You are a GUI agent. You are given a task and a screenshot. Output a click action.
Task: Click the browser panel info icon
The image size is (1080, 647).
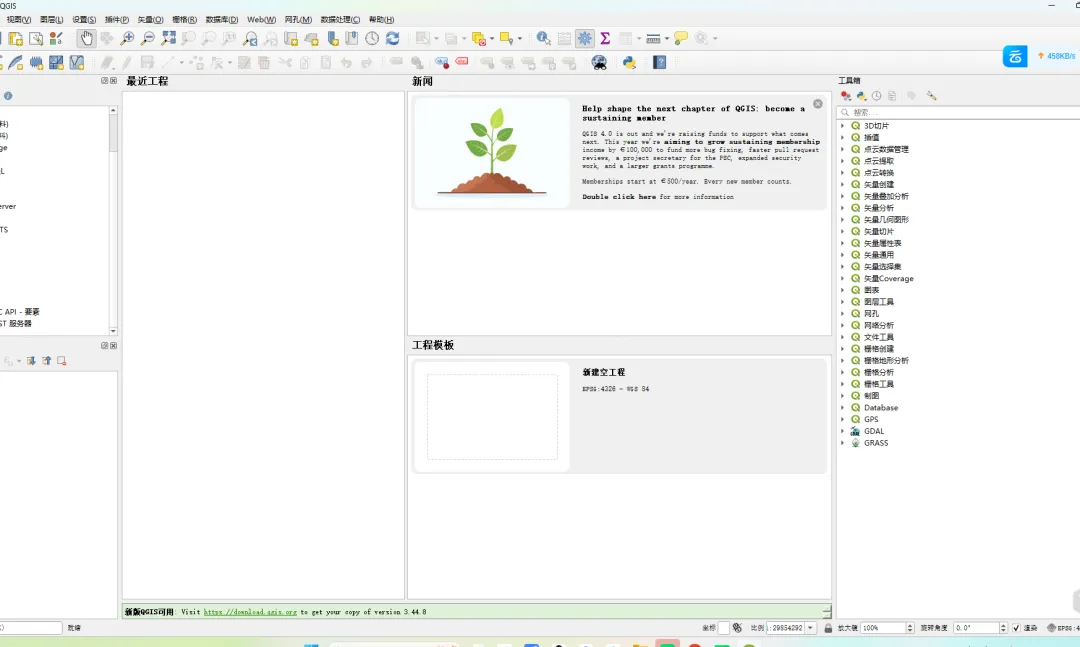pos(8,96)
